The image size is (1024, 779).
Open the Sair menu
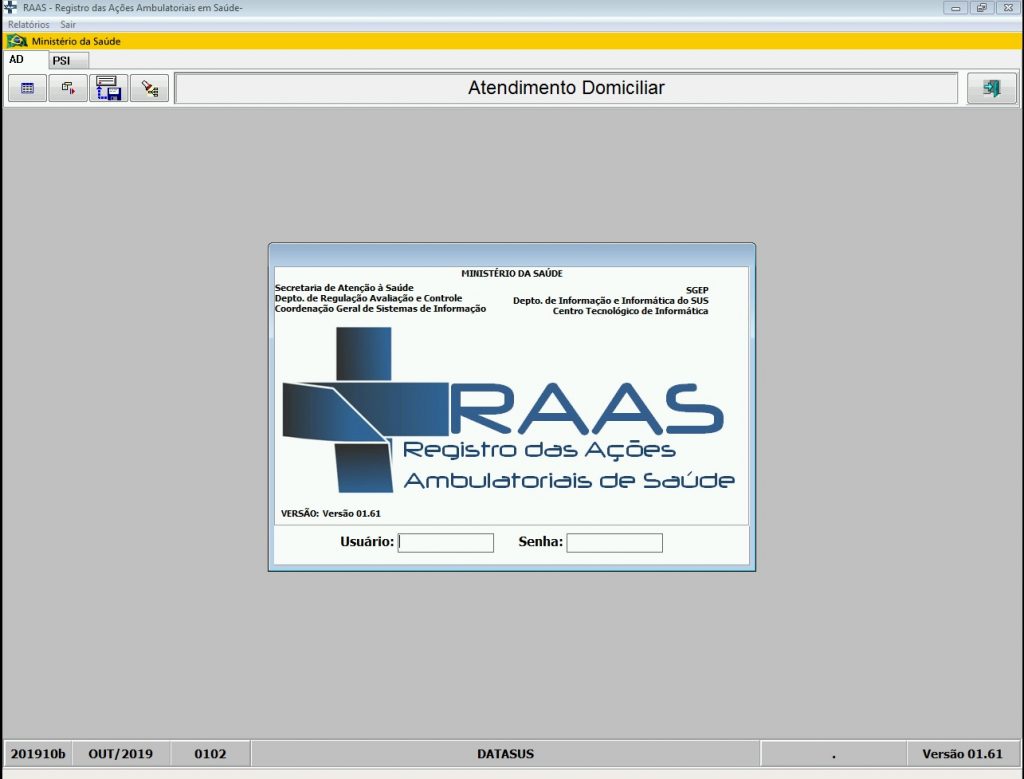tap(68, 25)
